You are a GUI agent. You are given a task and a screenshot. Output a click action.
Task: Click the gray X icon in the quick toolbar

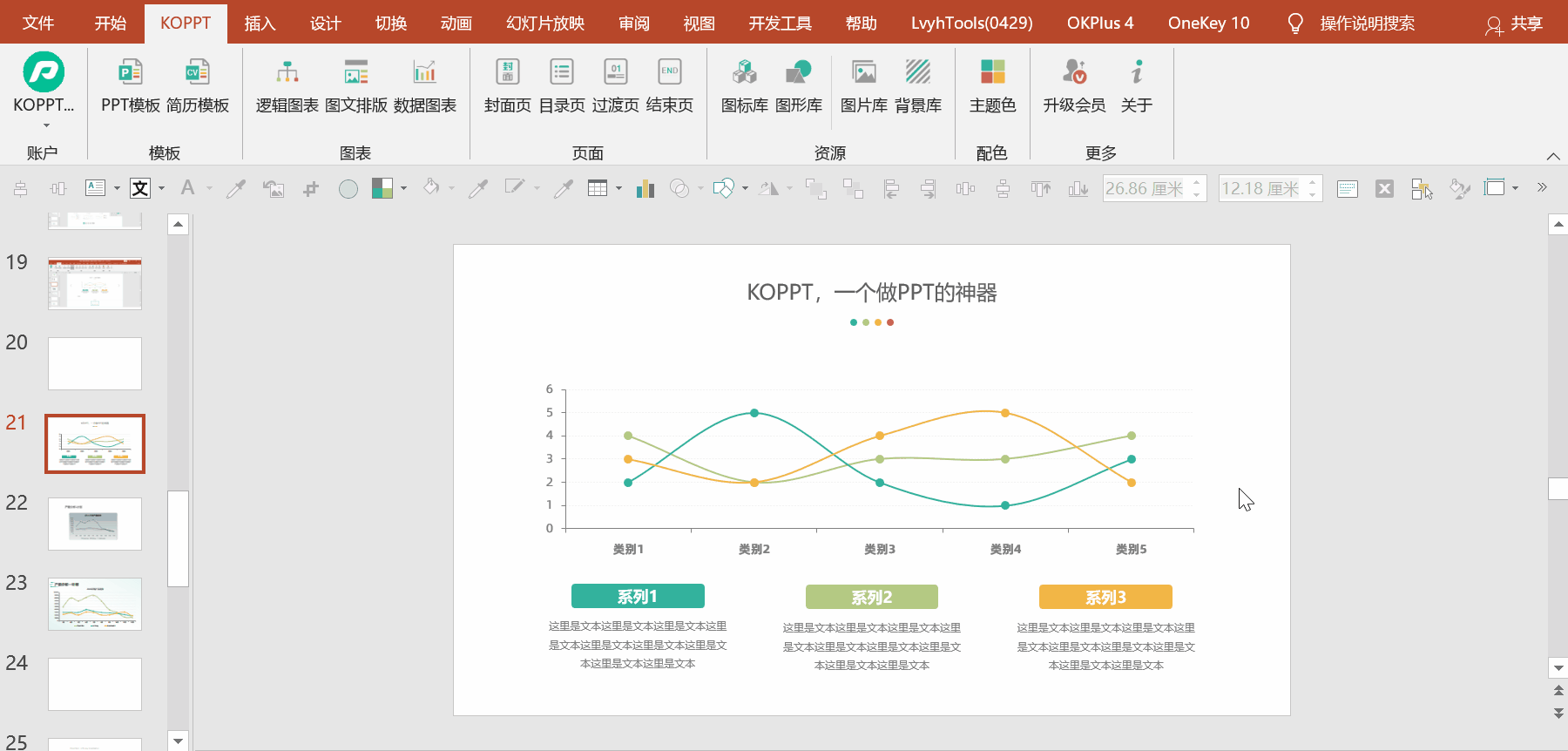[1384, 188]
